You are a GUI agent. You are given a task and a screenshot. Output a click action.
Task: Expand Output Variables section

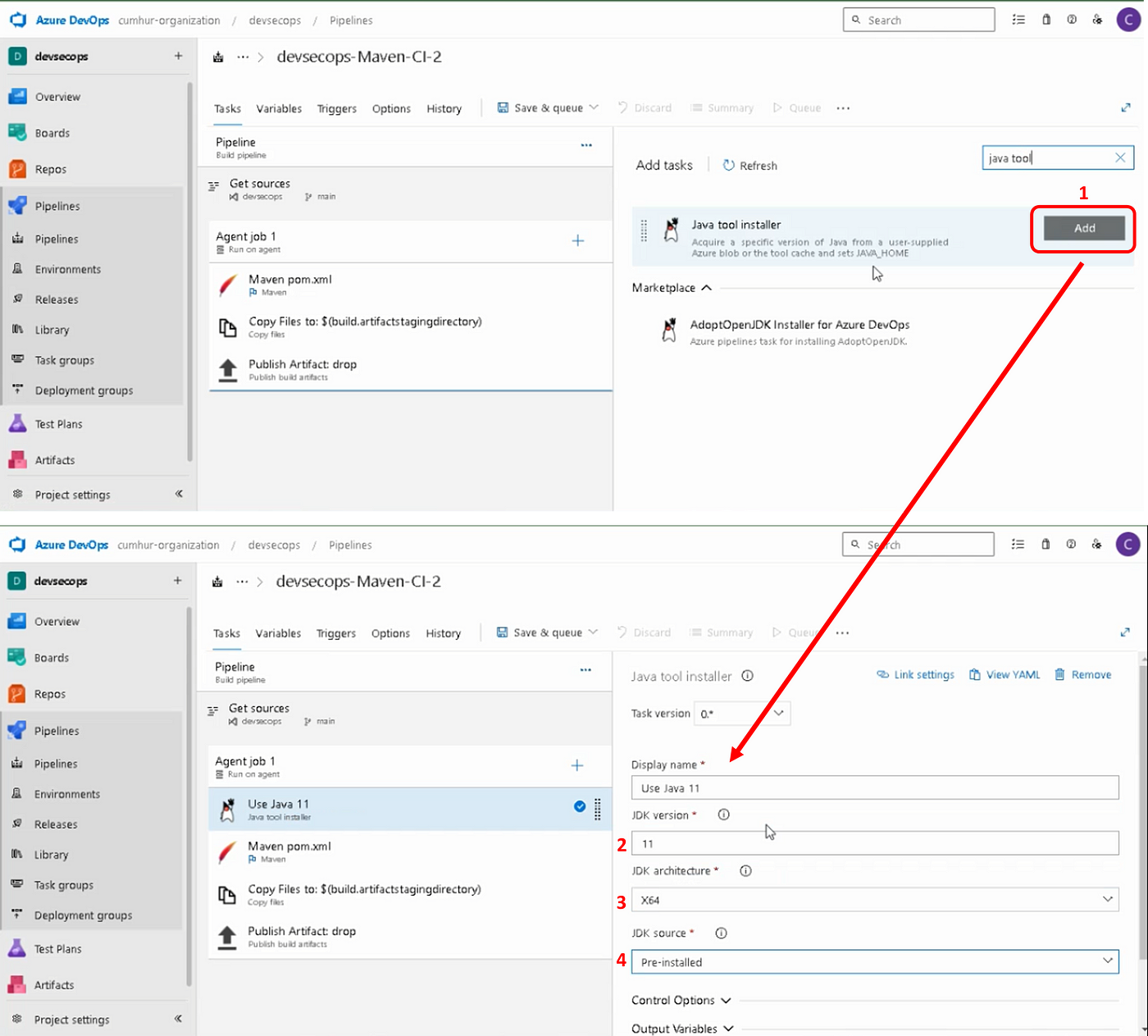(682, 1029)
